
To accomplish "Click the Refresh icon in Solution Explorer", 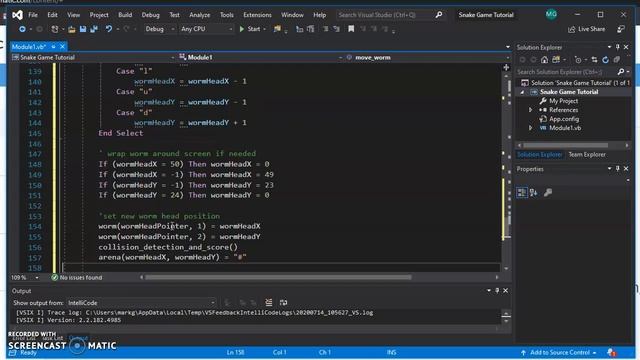I will (x=605, y=60).
